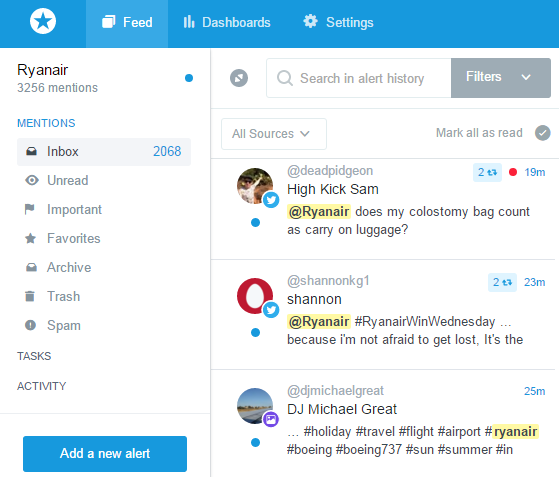Click the retweet count badge on @deadpidgeon mention
559x477 pixels.
click(487, 173)
